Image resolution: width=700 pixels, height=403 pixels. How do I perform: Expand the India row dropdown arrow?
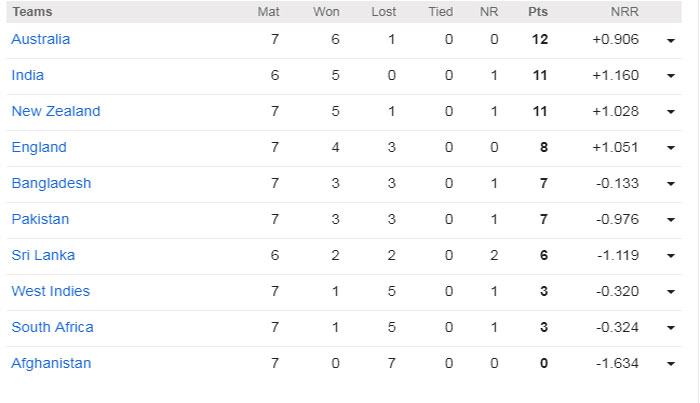click(670, 76)
